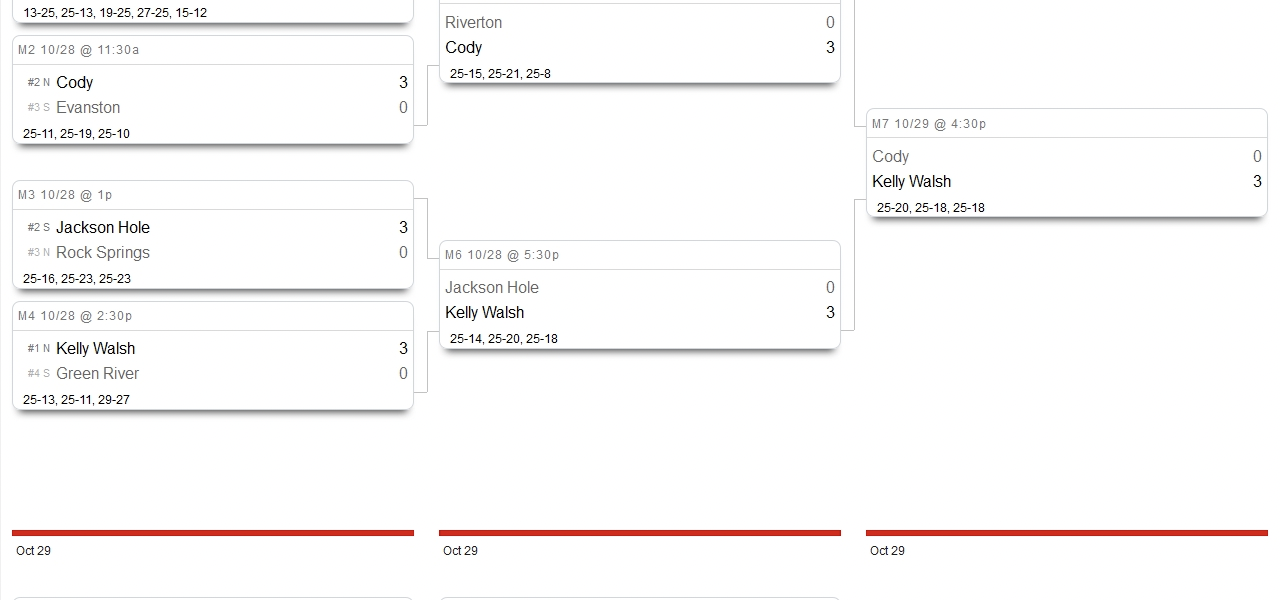
Task: Click set scores 25-20, 25-18, 25-18
Action: 931,208
